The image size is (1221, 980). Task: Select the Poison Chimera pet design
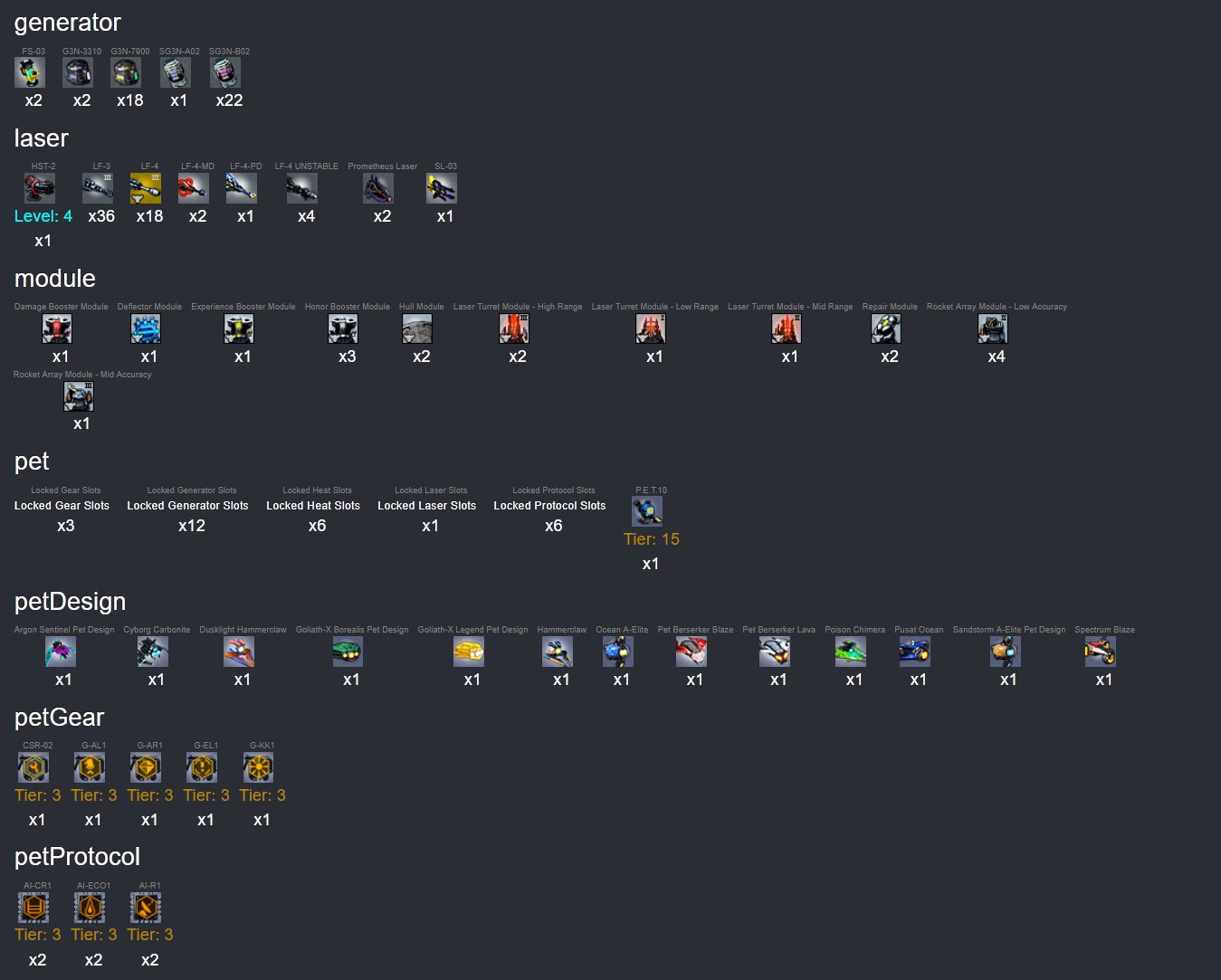(851, 652)
